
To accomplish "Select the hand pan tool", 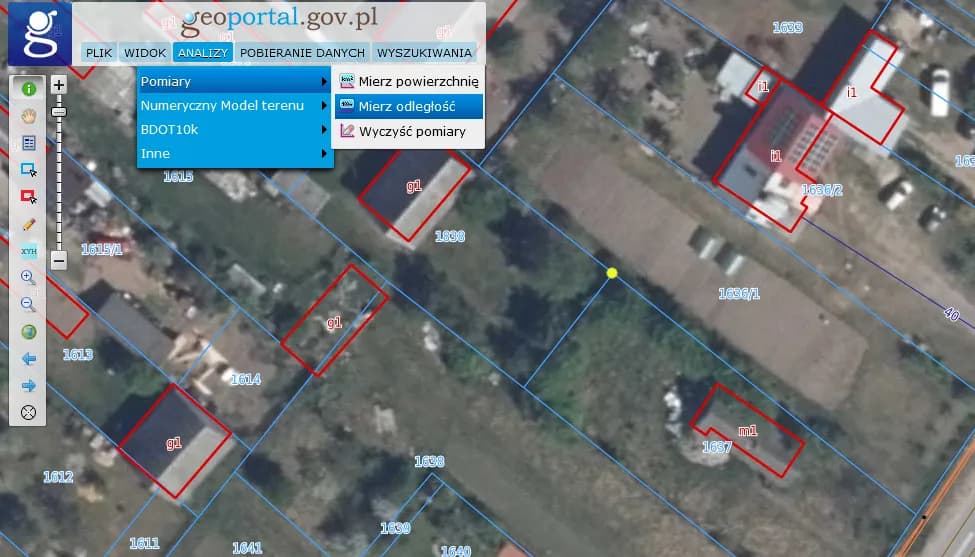I will 28,115.
